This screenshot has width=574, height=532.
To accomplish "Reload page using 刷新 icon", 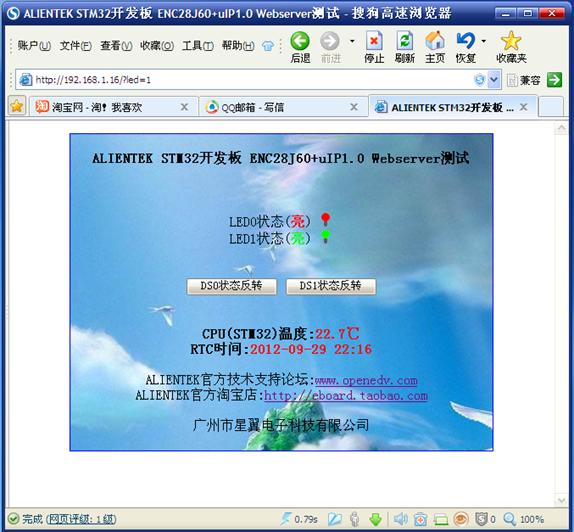I will (405, 41).
